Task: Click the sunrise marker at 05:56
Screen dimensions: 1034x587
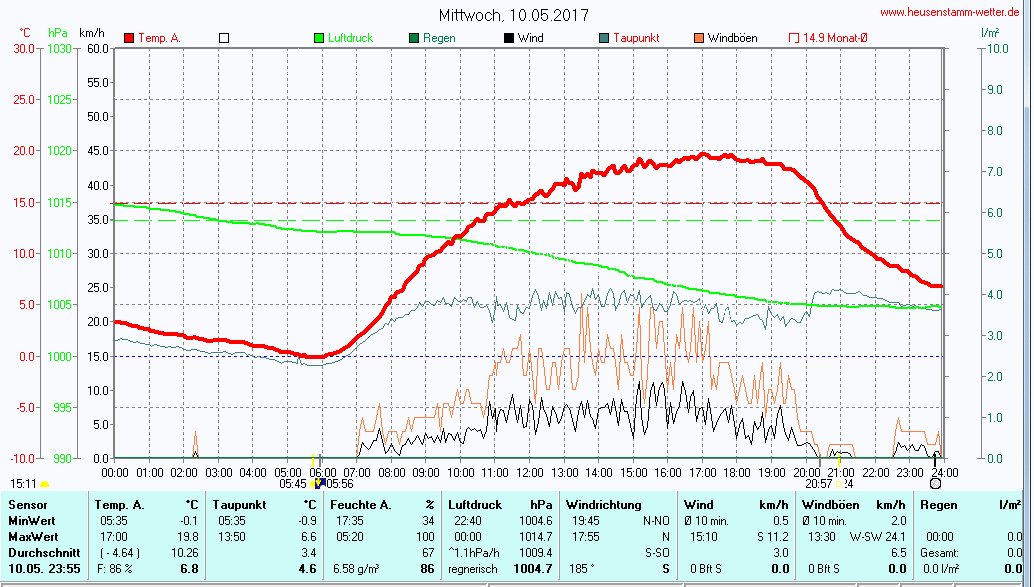Action: [318, 482]
